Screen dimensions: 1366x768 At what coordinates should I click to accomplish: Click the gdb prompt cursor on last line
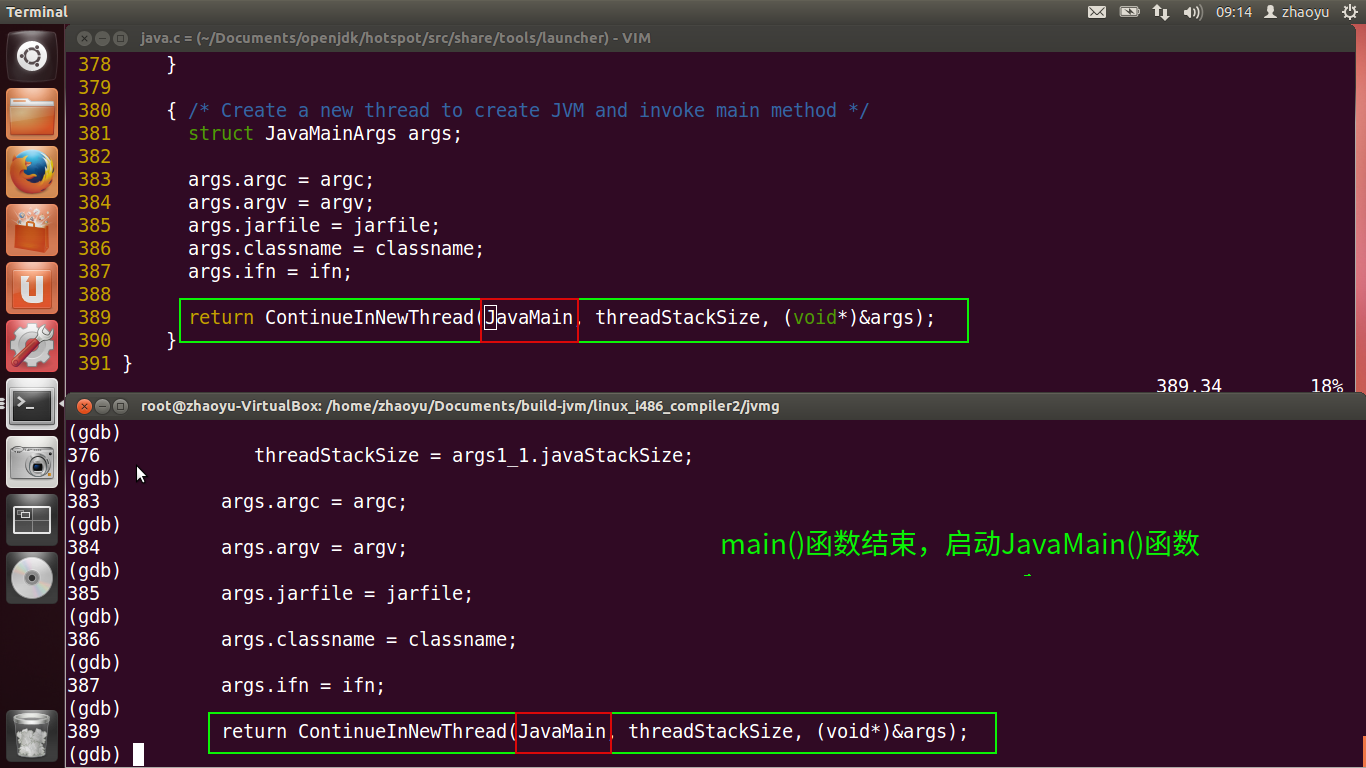click(x=139, y=754)
